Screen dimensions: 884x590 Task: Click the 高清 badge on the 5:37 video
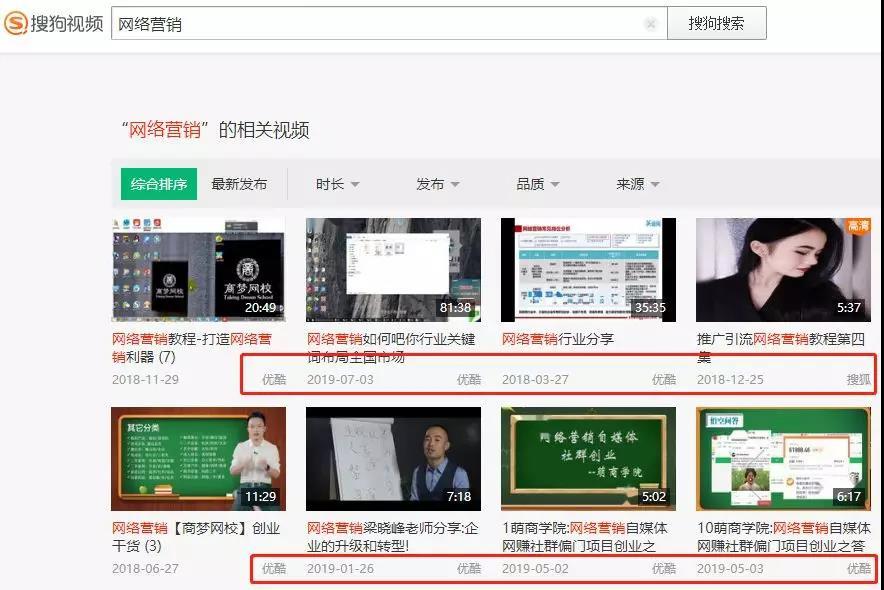859,226
